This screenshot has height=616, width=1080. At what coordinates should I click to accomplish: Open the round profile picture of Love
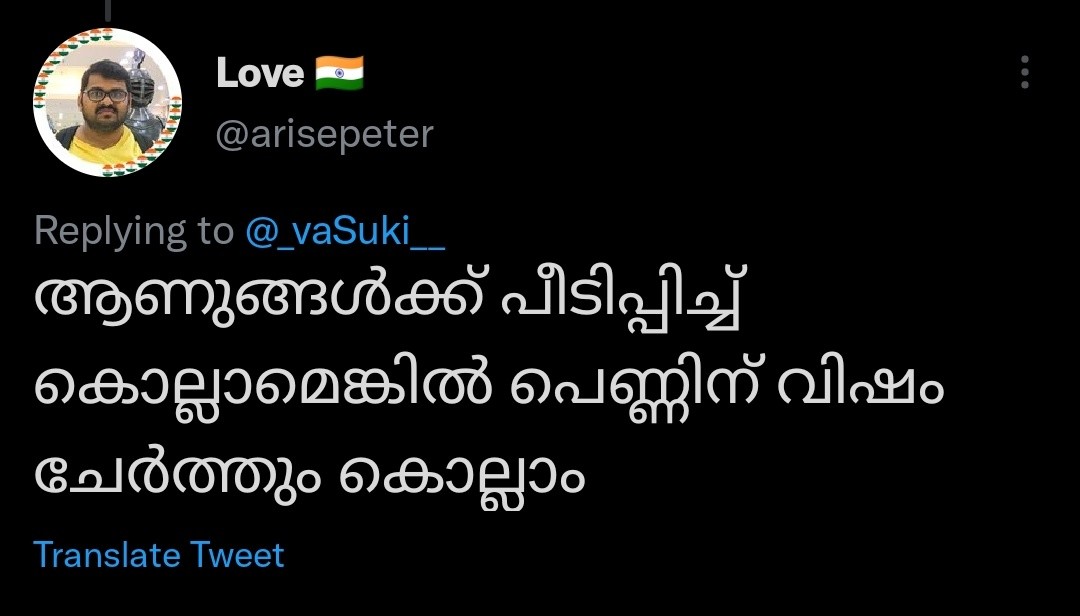click(x=107, y=103)
